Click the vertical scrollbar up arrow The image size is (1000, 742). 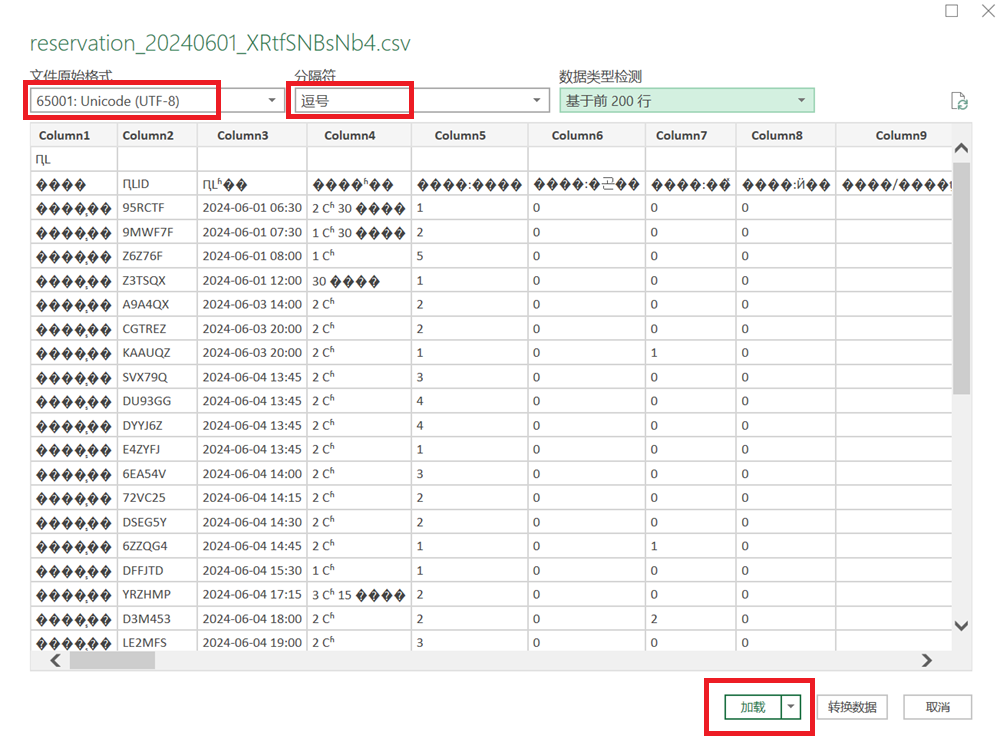pos(962,148)
